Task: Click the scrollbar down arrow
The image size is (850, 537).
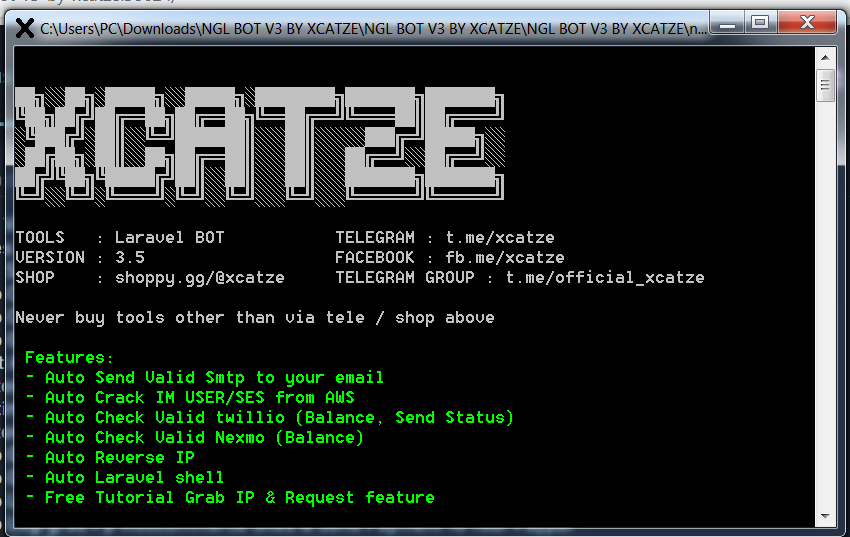Action: (x=825, y=517)
